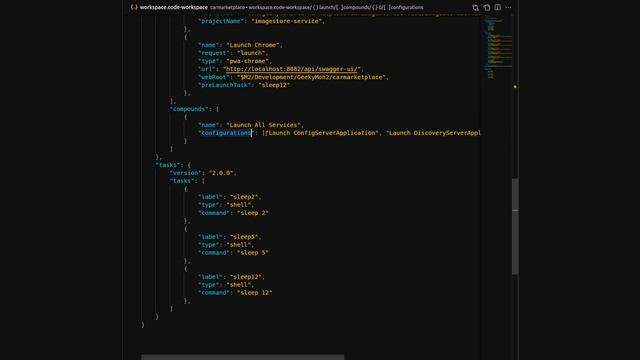
Task: Click the "sleep12" label value in tasks
Action: click(x=246, y=277)
